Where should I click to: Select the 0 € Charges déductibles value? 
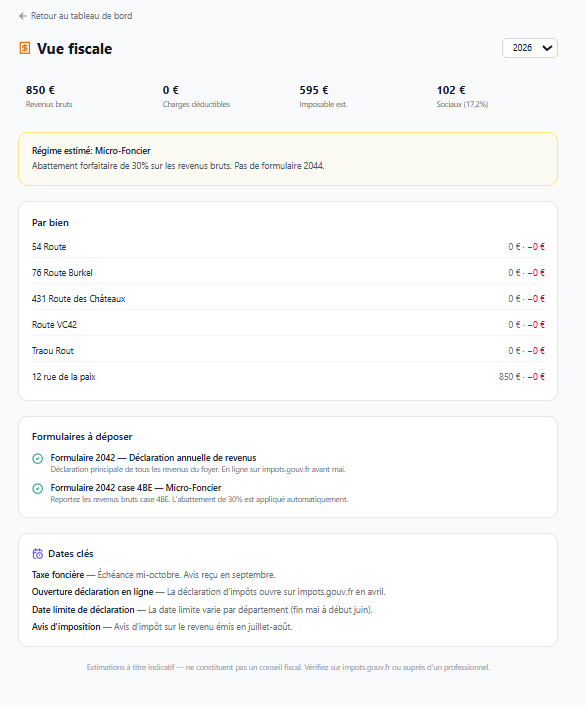[x=171, y=90]
